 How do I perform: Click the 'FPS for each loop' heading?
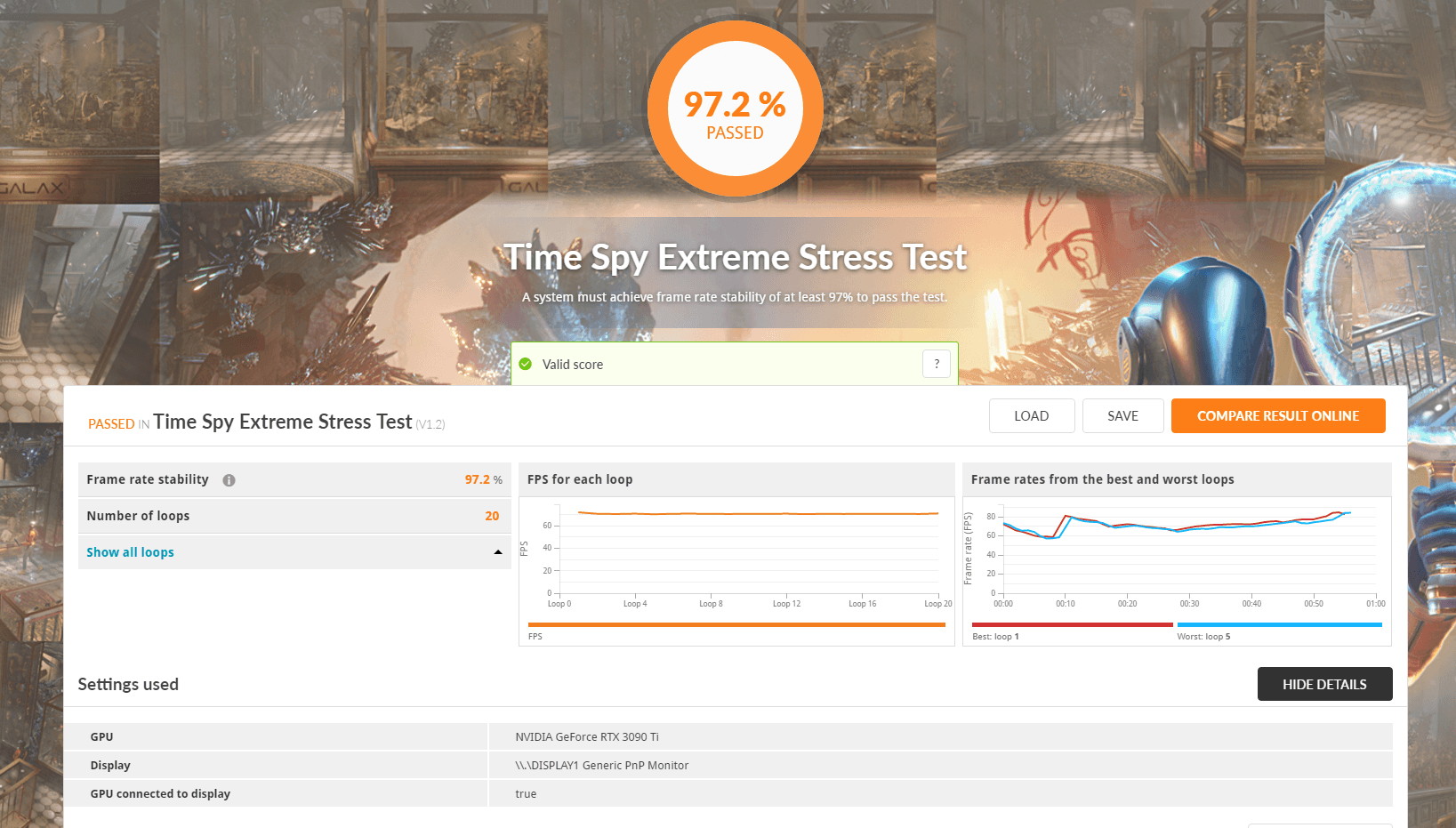pos(580,479)
